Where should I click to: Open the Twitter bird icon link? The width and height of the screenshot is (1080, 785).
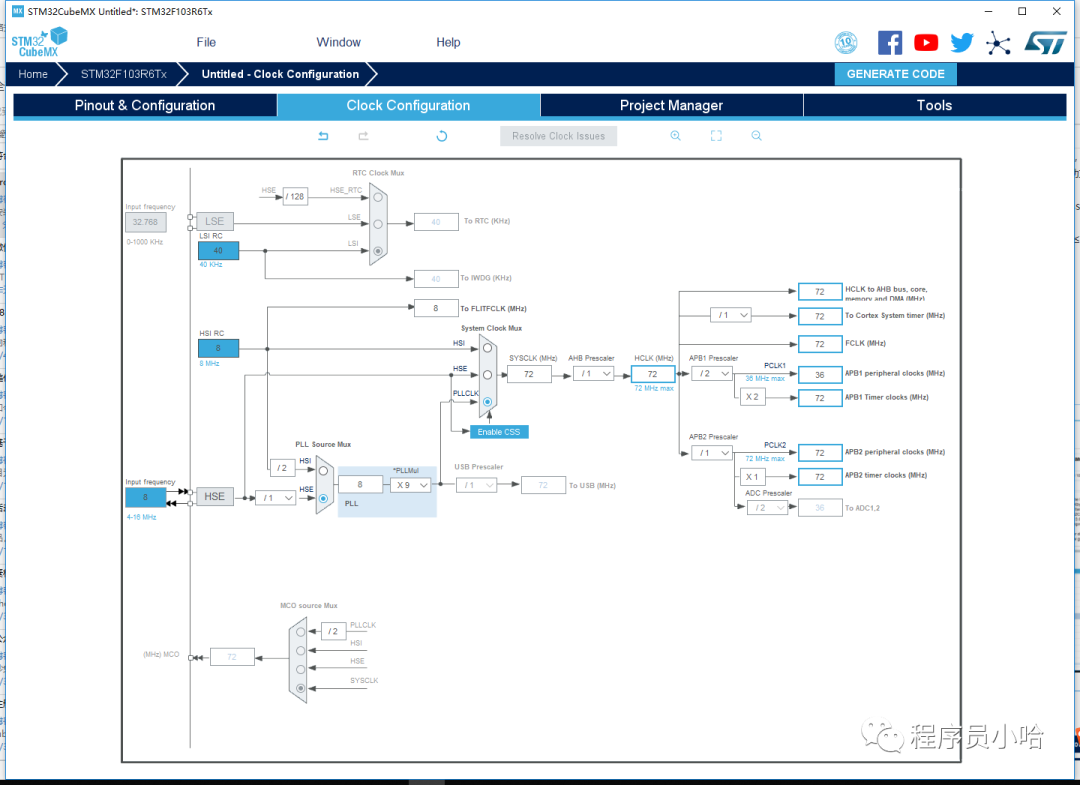(x=962, y=42)
